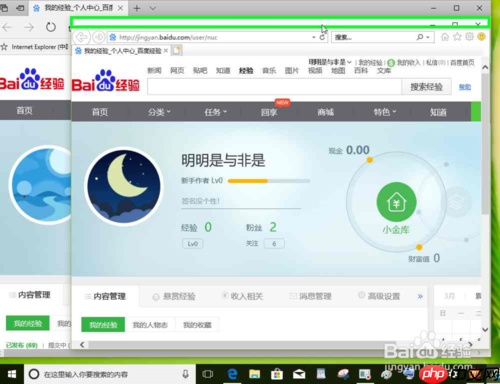The image size is (500, 384).
Task: Expand the 分类 menu in the nav bar
Action: 159,112
